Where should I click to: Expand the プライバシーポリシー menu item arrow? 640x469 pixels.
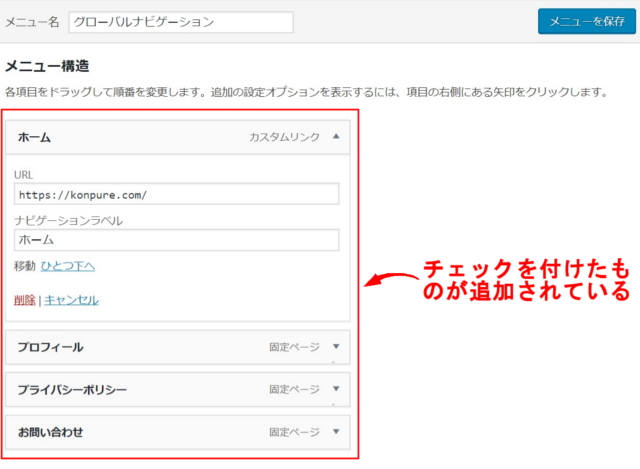pyautogui.click(x=336, y=389)
